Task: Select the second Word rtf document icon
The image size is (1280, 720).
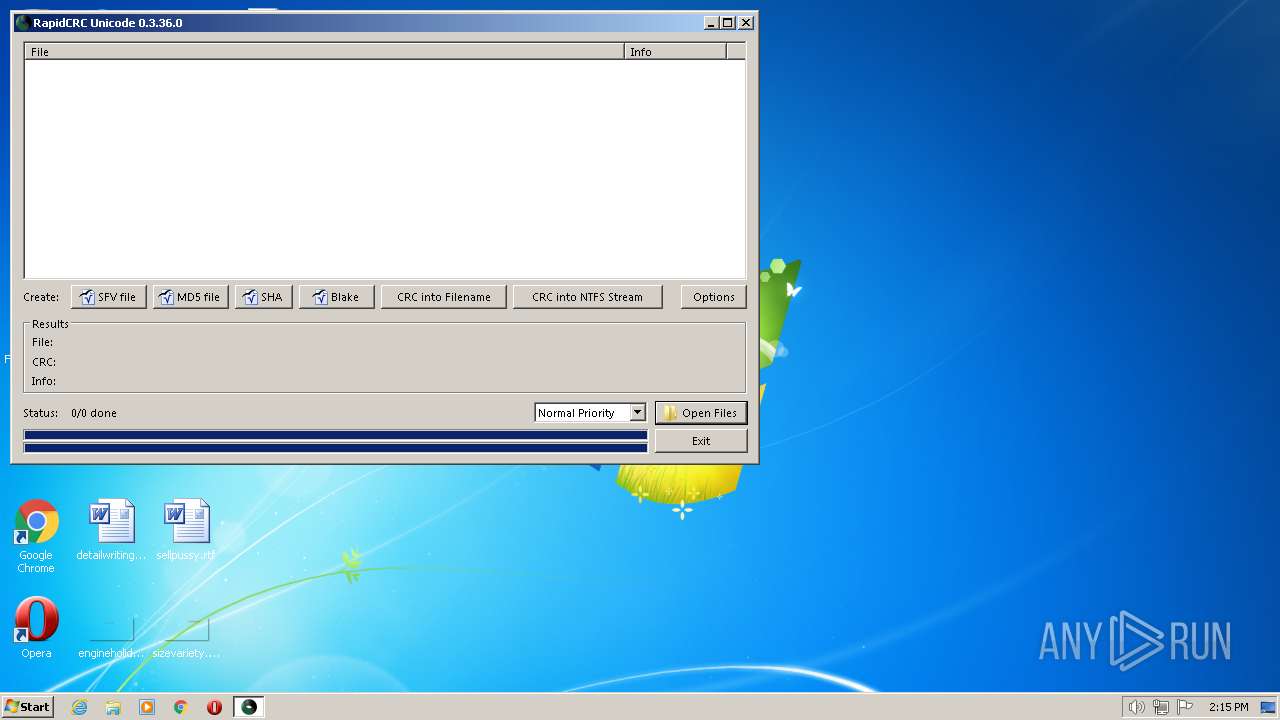Action: tap(186, 530)
